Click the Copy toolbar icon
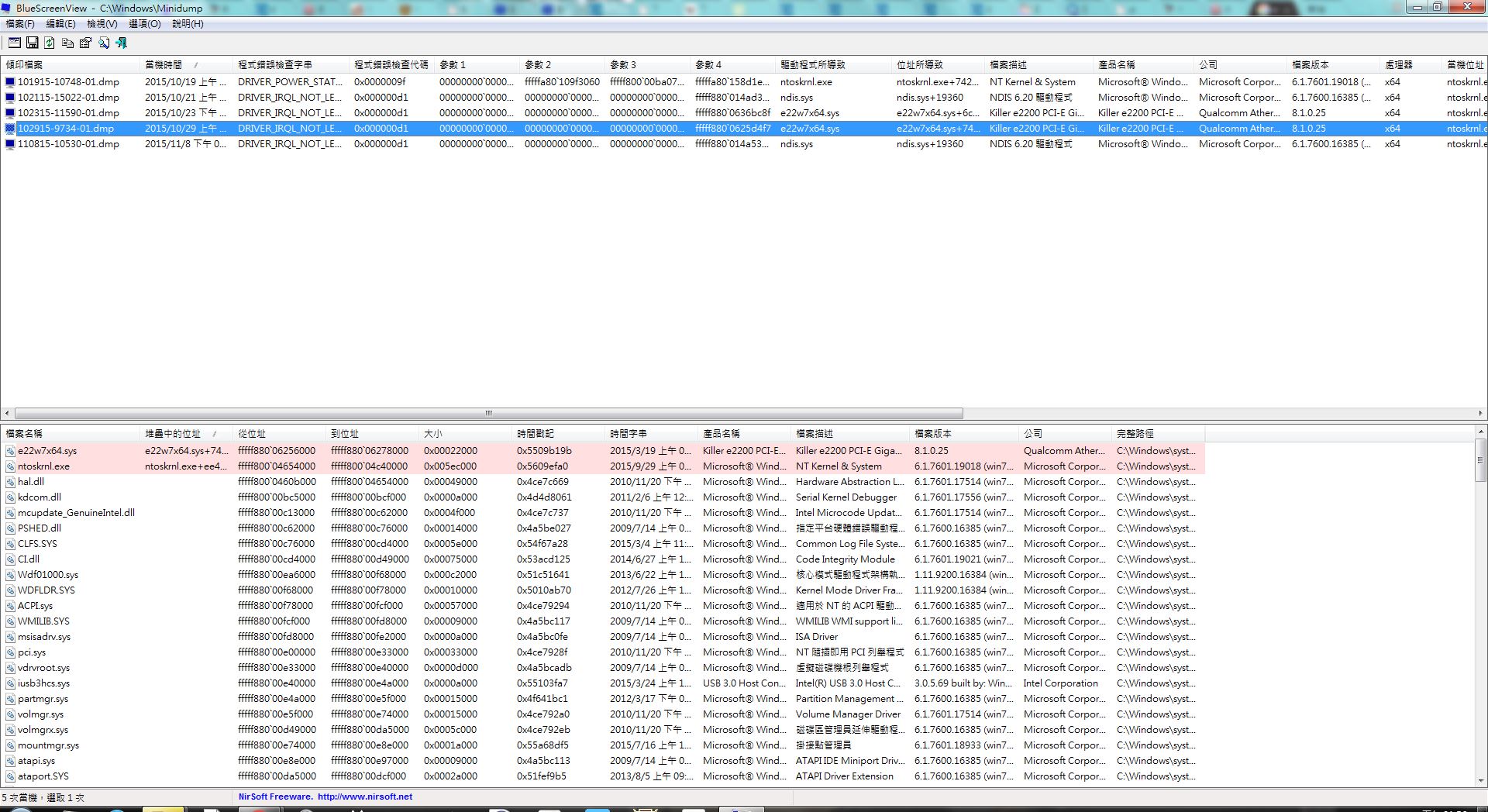Image resolution: width=1488 pixels, height=812 pixels. pos(67,43)
